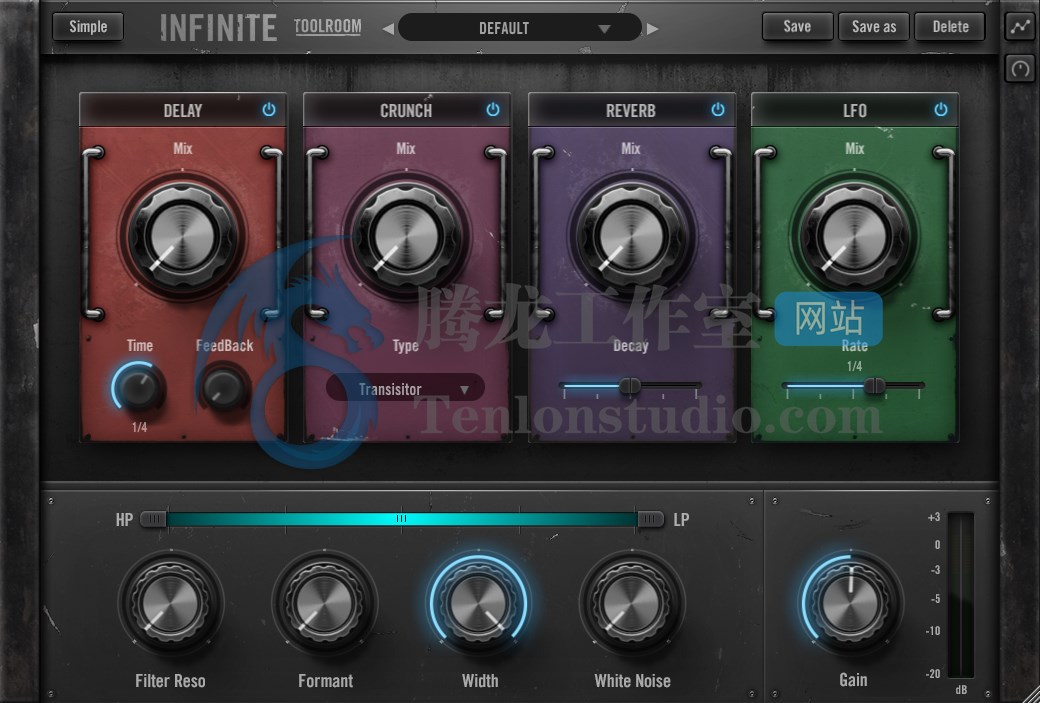Click the Gain knob
The width and height of the screenshot is (1040, 703).
(852, 604)
